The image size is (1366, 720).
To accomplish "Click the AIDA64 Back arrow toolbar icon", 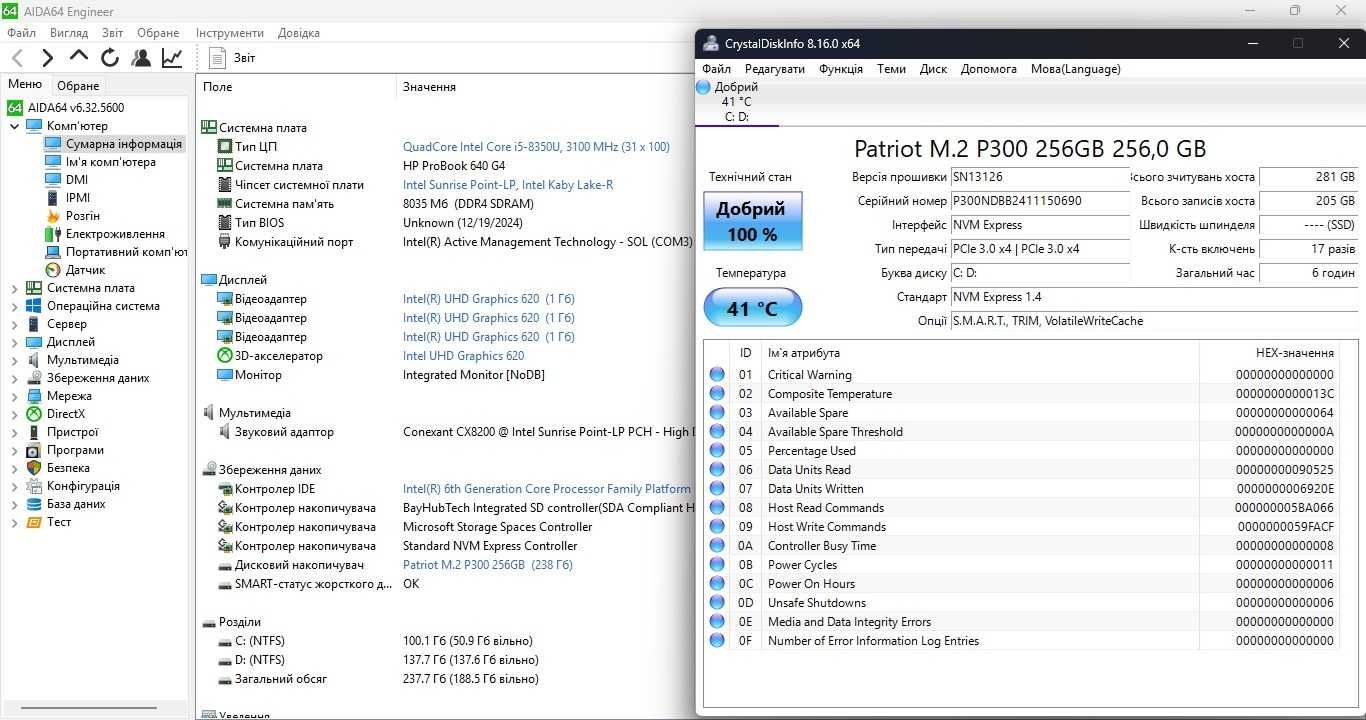I will (18, 58).
